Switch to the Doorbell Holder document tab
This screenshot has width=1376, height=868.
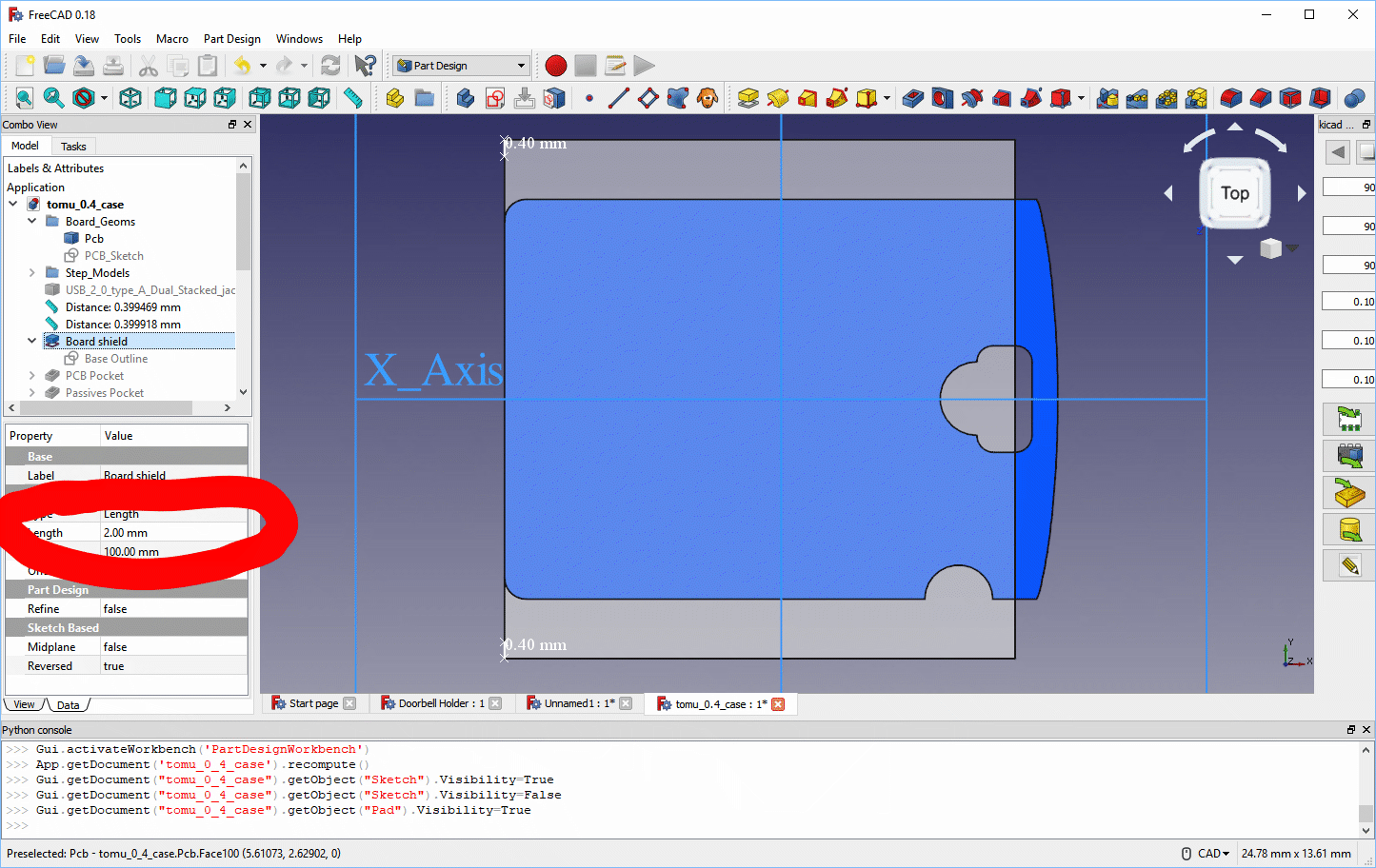pyautogui.click(x=441, y=703)
